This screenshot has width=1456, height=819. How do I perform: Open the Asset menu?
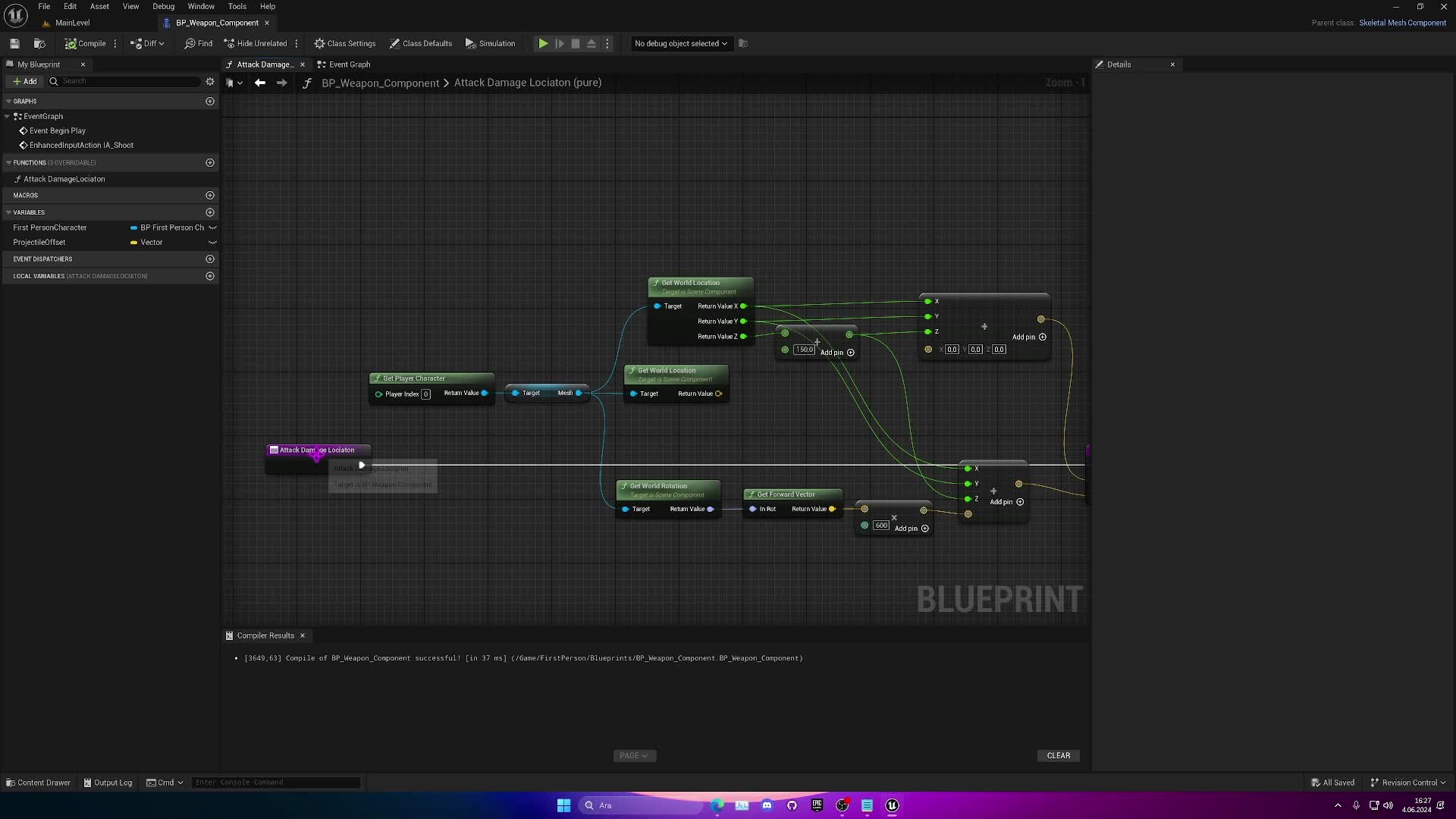[x=99, y=6]
